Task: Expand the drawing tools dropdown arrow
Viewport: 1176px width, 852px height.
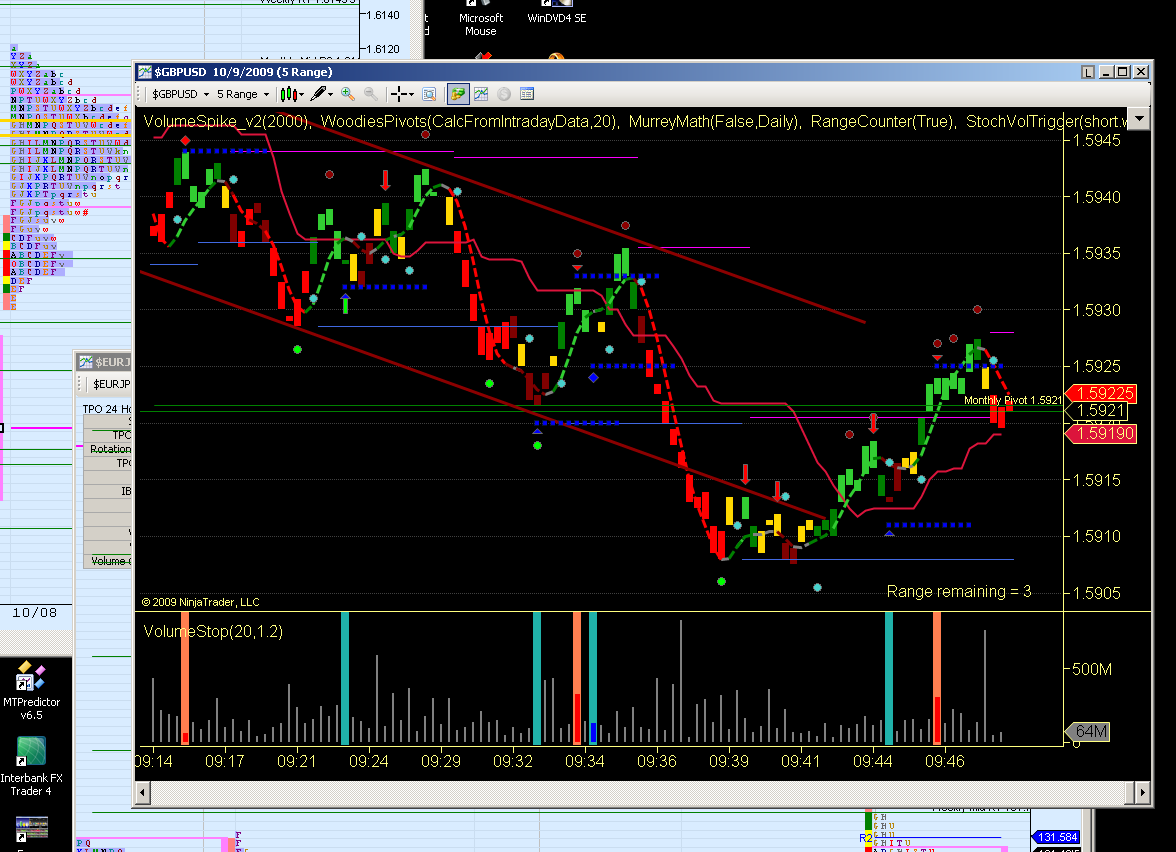Action: pyautogui.click(x=331, y=94)
